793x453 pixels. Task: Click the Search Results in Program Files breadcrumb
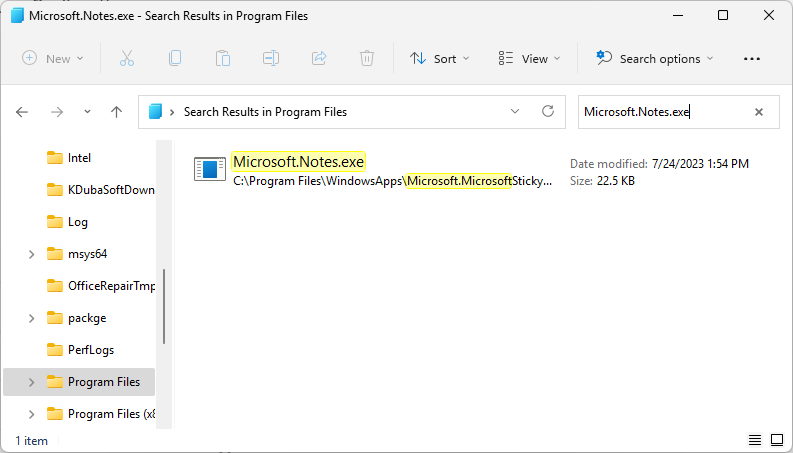(x=265, y=112)
